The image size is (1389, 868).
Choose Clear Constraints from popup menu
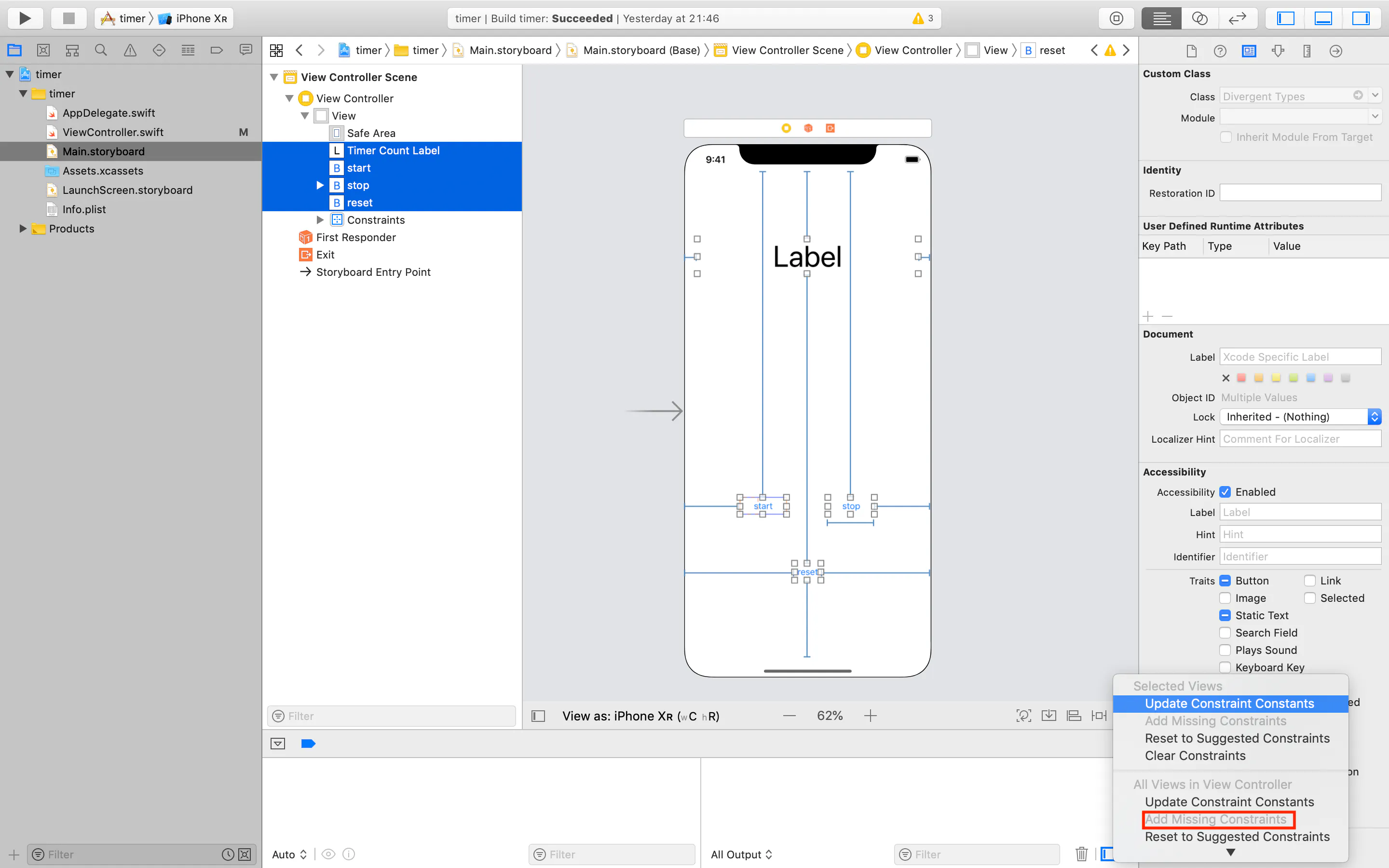click(x=1195, y=756)
